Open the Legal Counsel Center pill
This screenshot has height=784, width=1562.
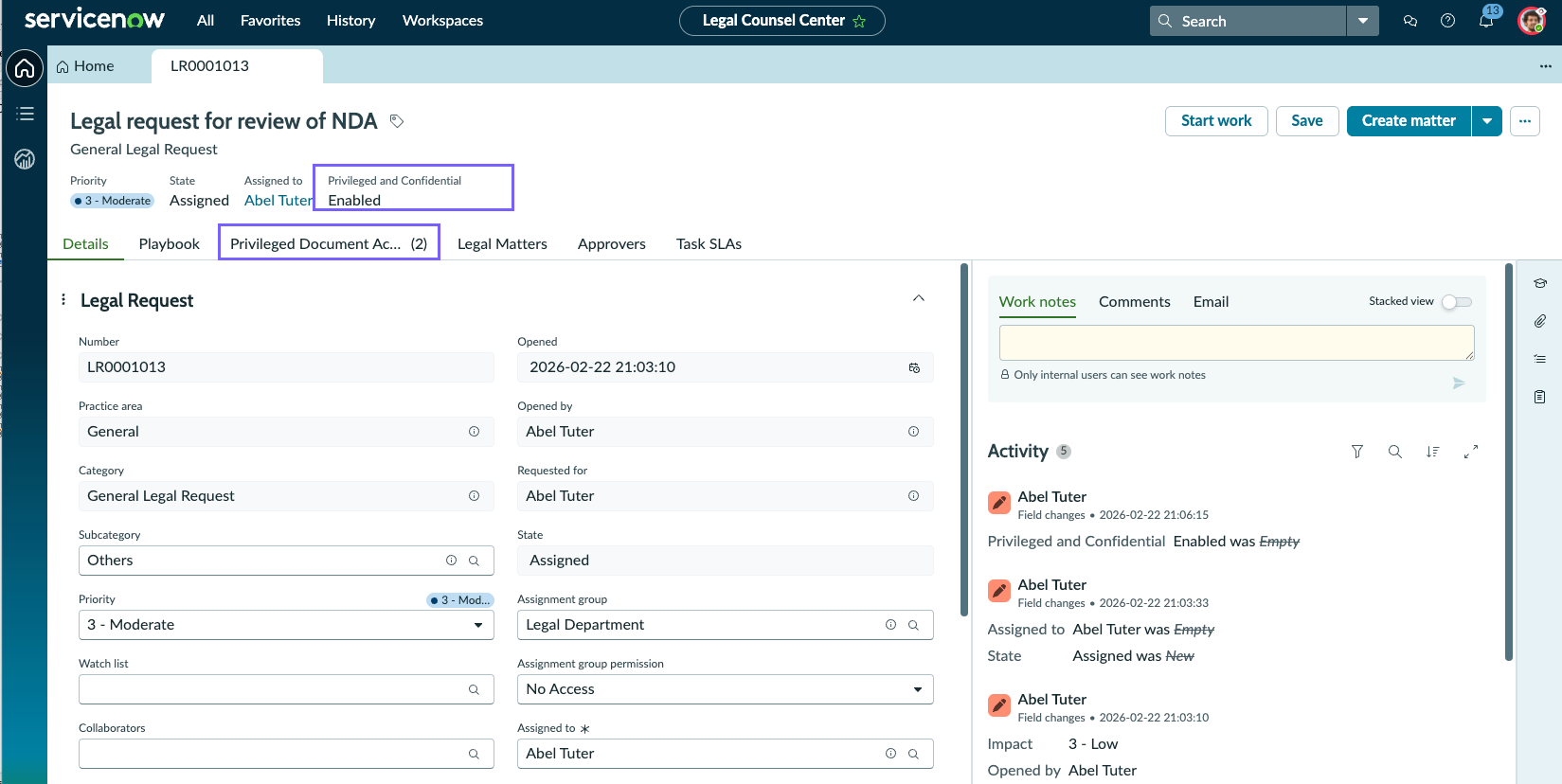click(x=782, y=21)
